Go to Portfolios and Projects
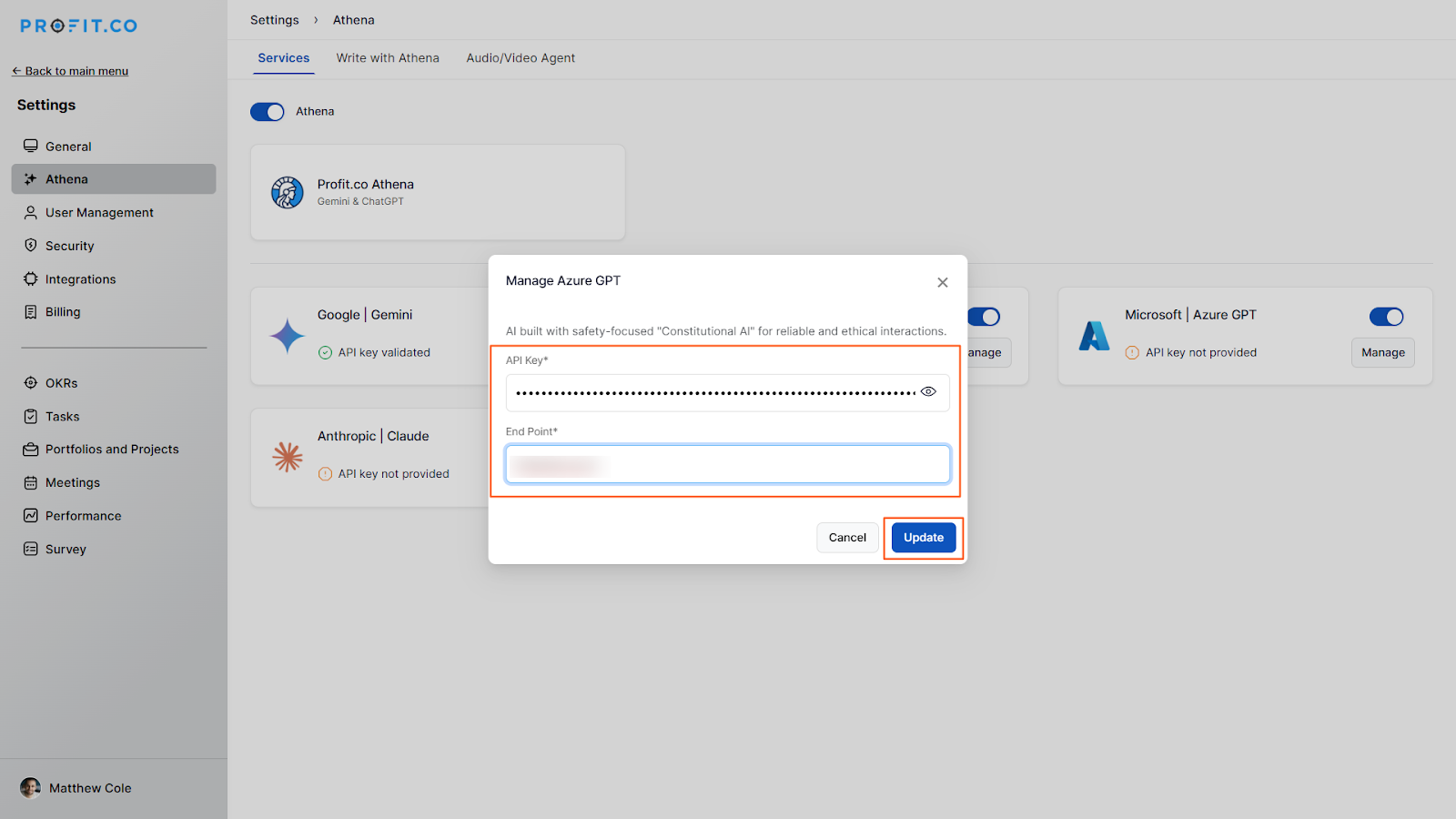 click(114, 450)
